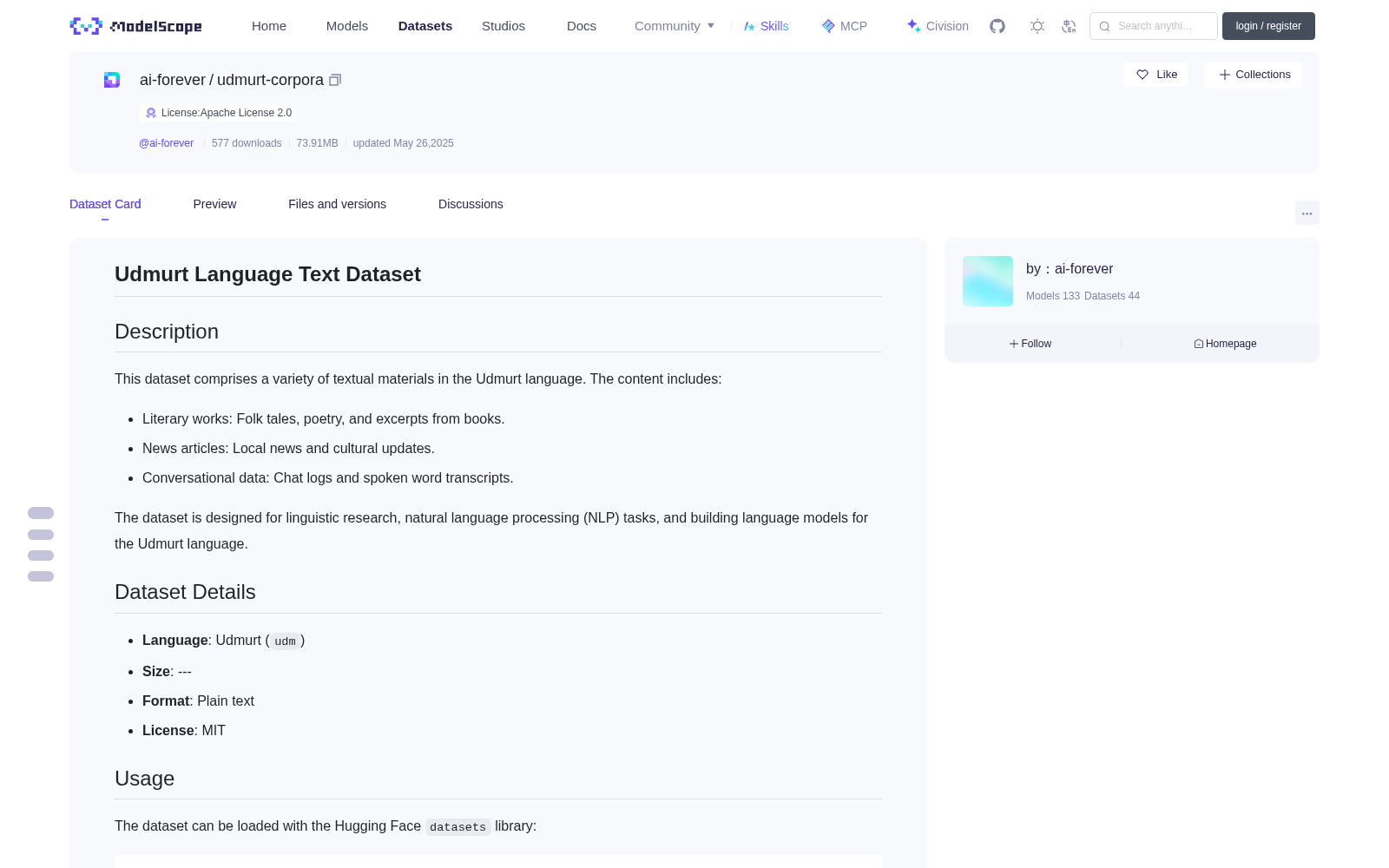Click the ai-forever organization avatar thumbnail
This screenshot has width=1389, height=868.
988,281
